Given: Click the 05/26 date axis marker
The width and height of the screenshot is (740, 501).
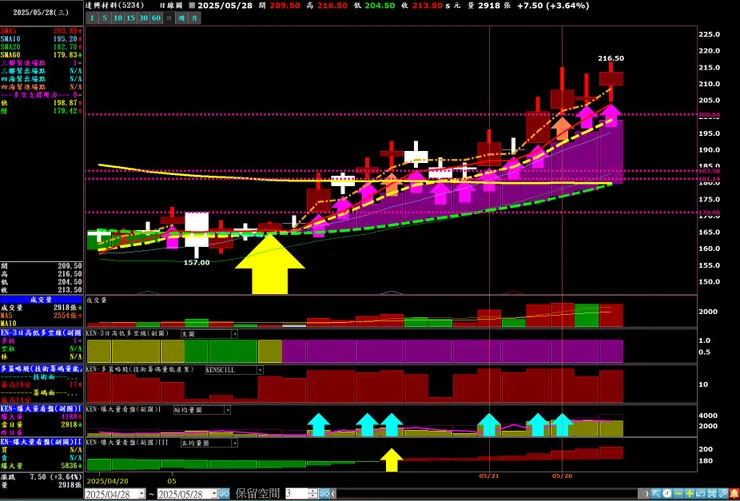Looking at the screenshot, I should click(562, 476).
